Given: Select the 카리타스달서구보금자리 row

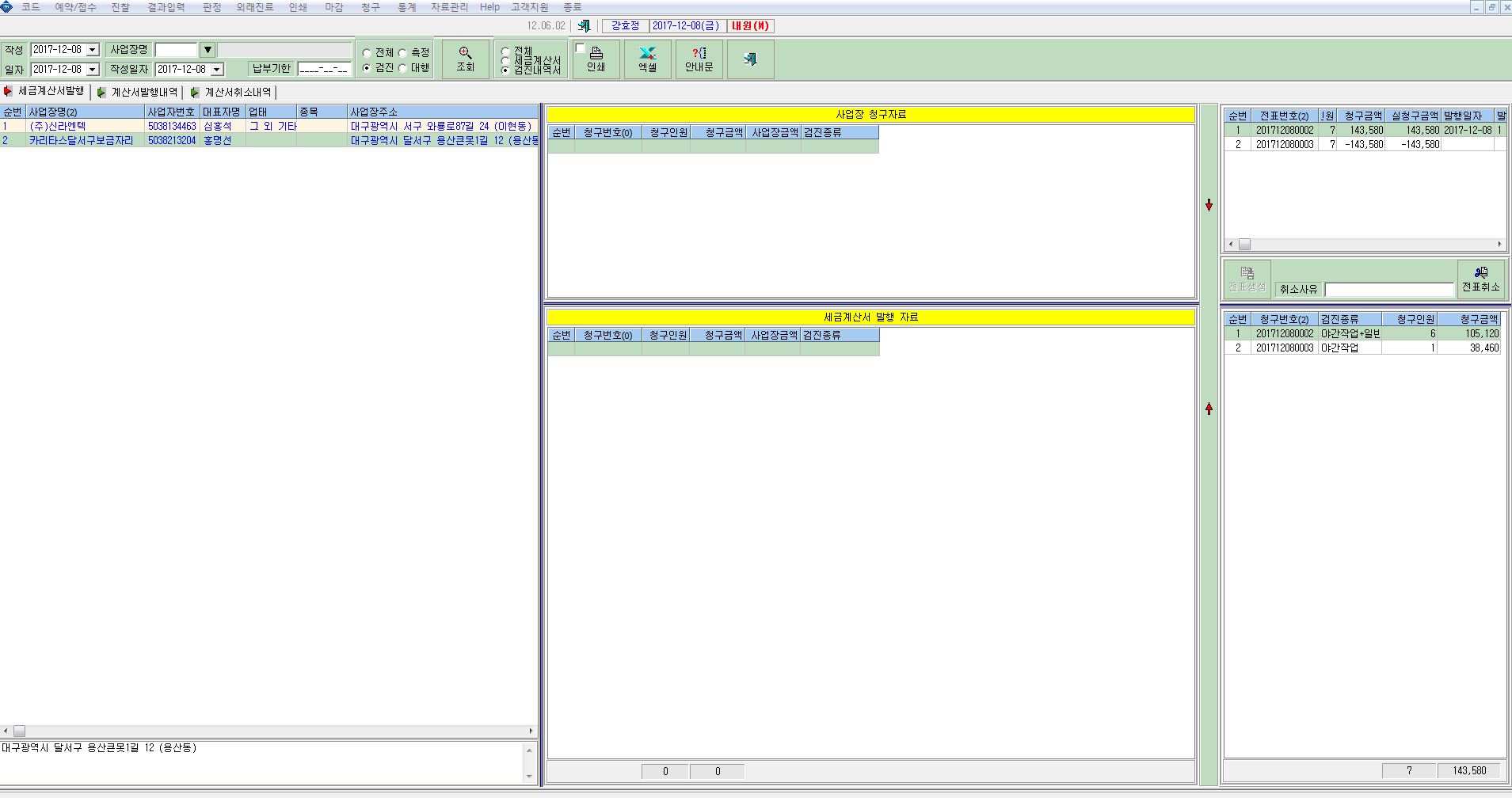Looking at the screenshot, I should click(269, 140).
